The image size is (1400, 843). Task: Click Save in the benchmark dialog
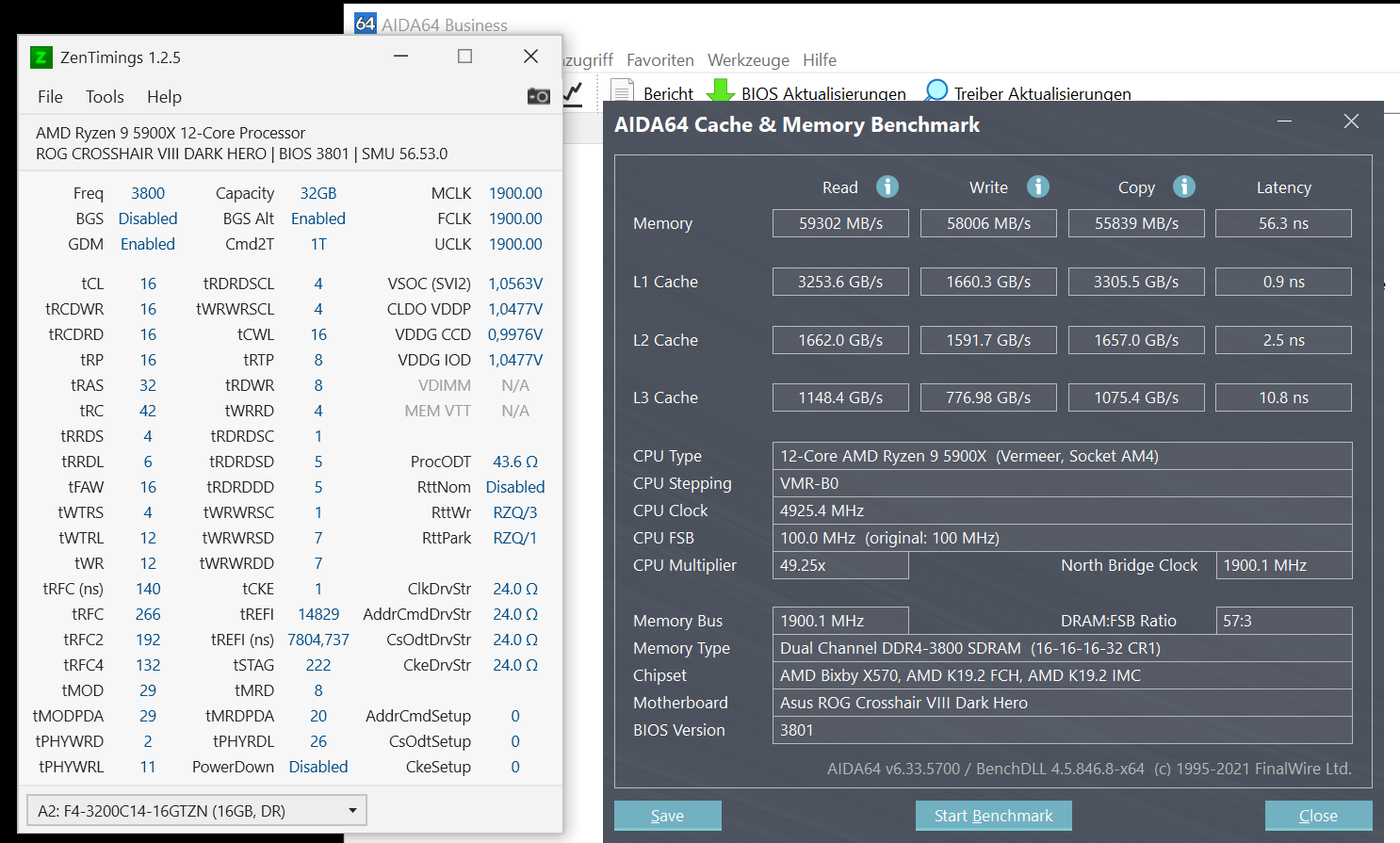click(668, 816)
